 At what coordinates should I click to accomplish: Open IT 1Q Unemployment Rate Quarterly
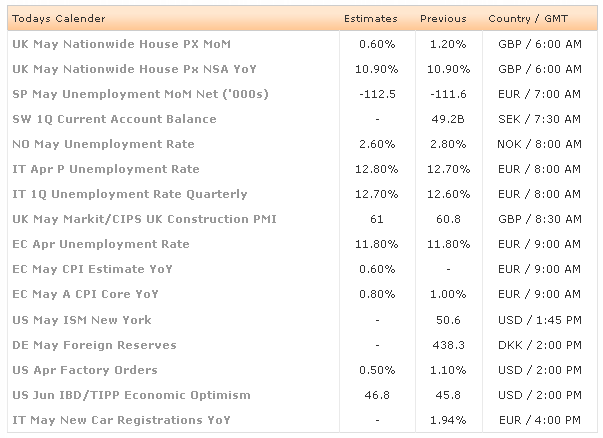click(x=129, y=194)
